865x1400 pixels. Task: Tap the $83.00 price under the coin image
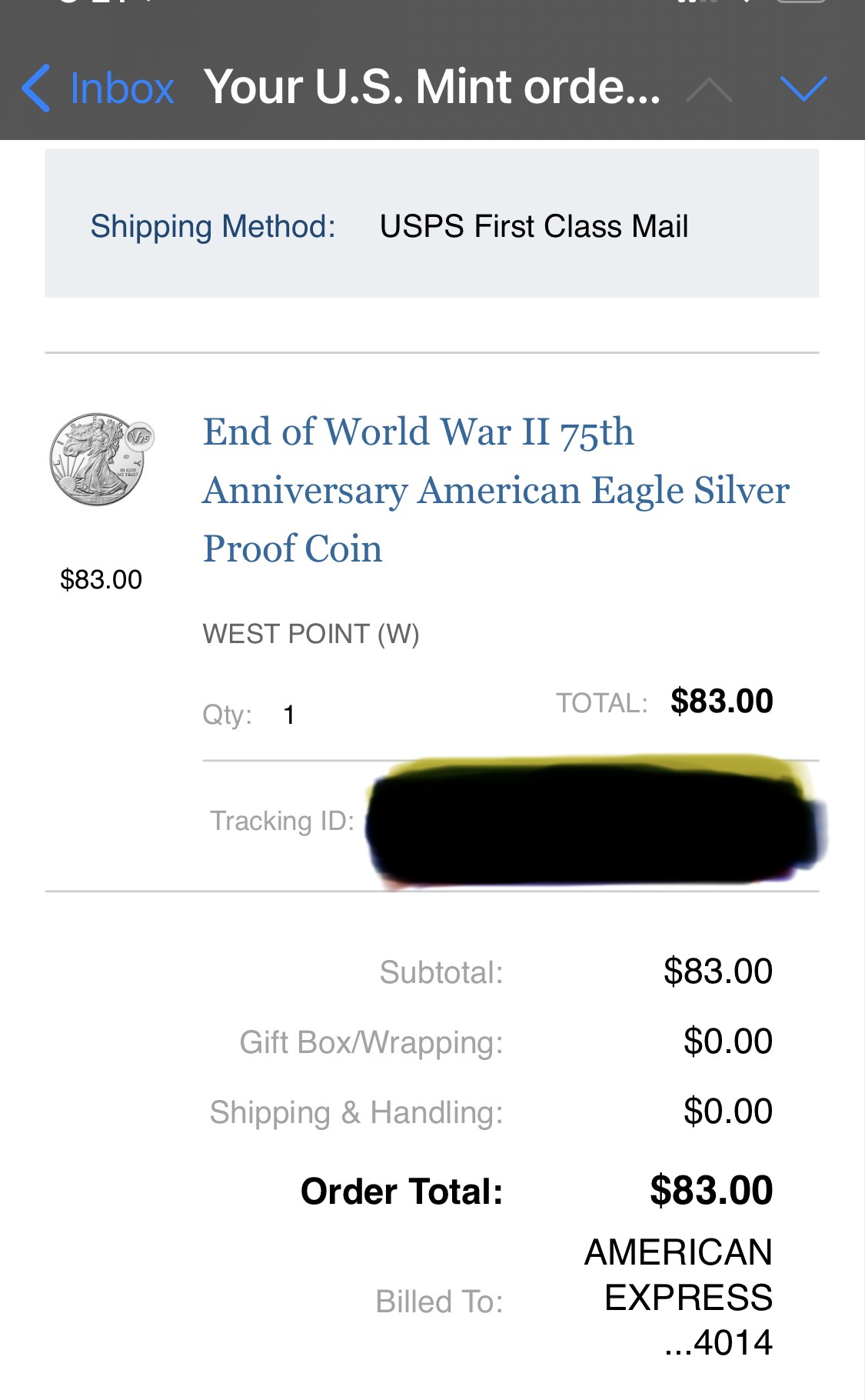click(x=101, y=579)
